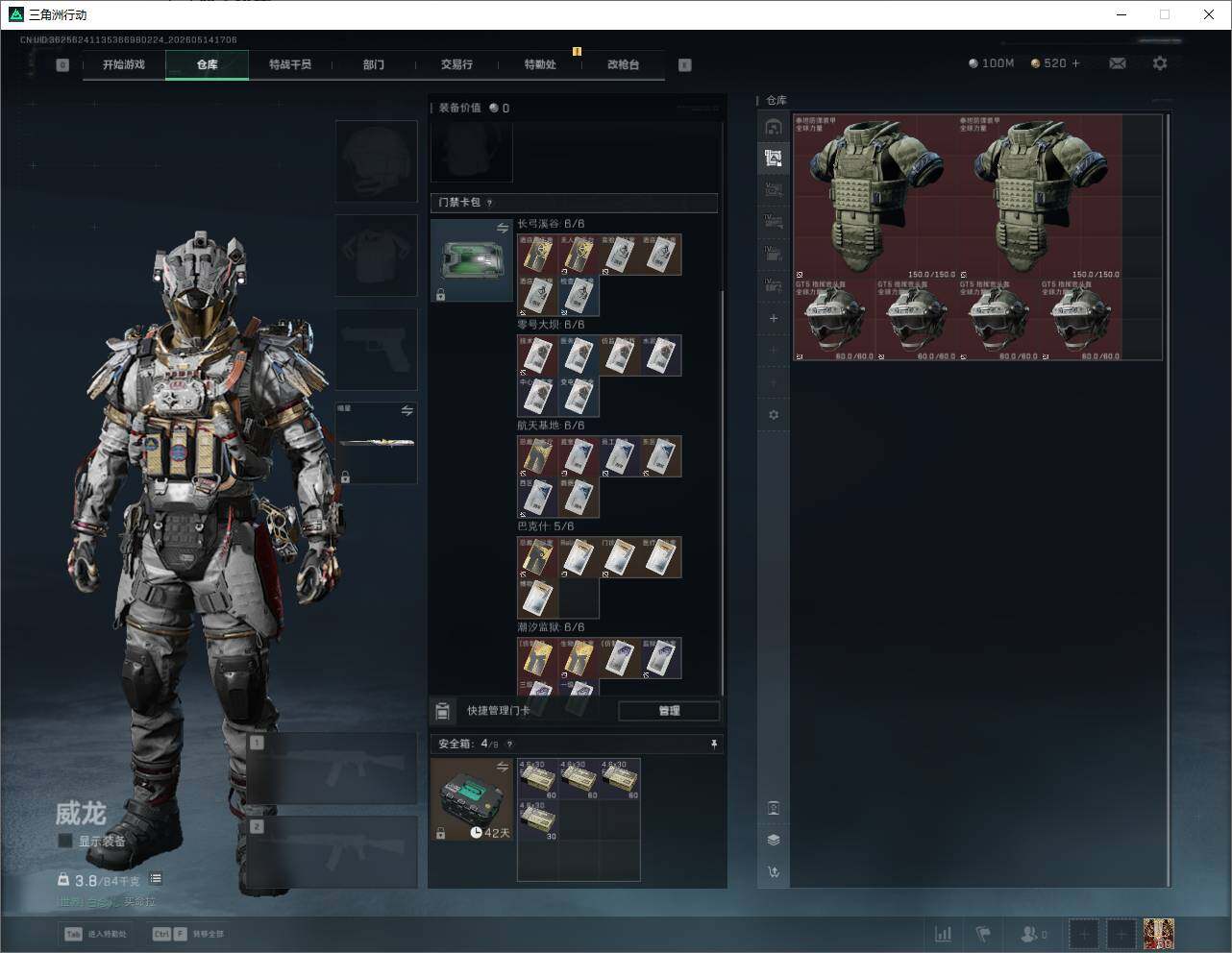Click the flag icon in bottom bar
The width and height of the screenshot is (1232, 953).
pos(983,934)
